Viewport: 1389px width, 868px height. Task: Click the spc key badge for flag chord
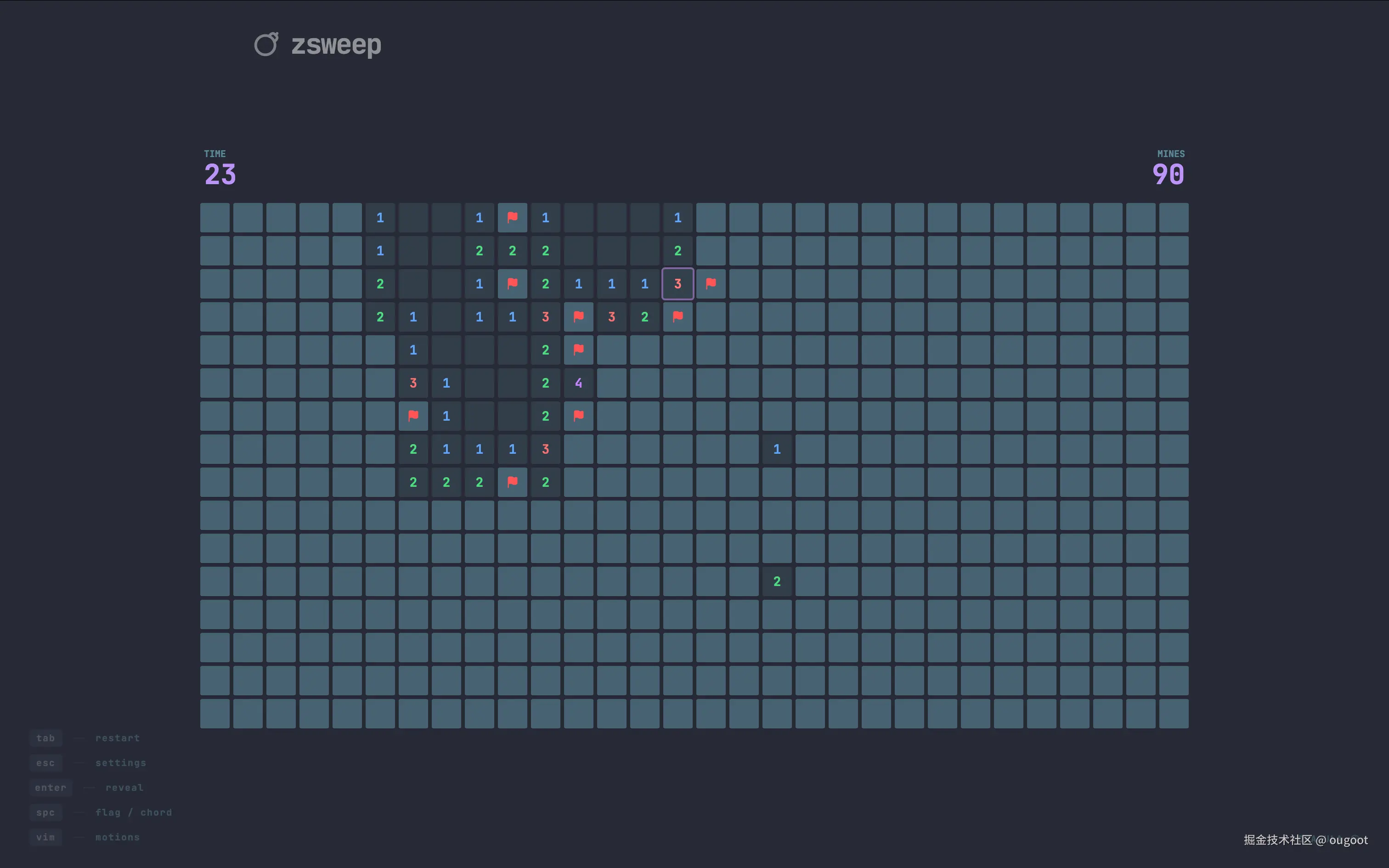coord(45,812)
